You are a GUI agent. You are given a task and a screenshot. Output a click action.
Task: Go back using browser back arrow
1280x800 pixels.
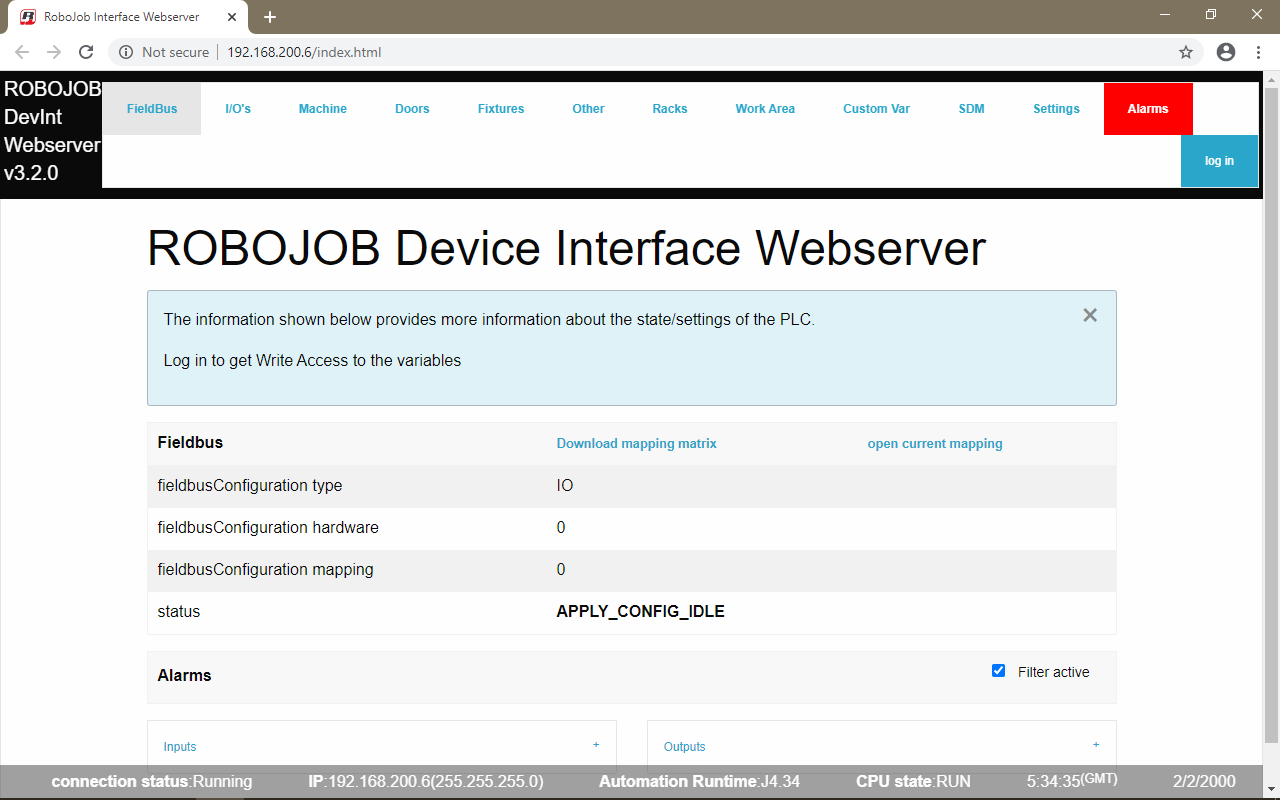click(x=22, y=52)
